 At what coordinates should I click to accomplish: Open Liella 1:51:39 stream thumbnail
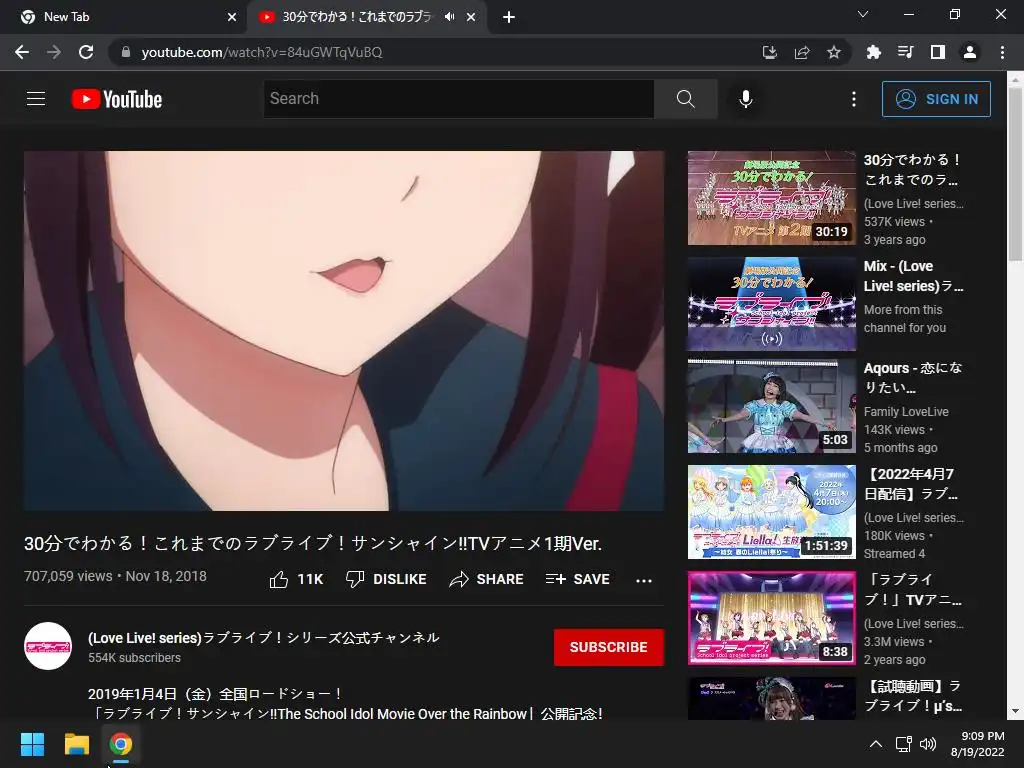tap(771, 512)
